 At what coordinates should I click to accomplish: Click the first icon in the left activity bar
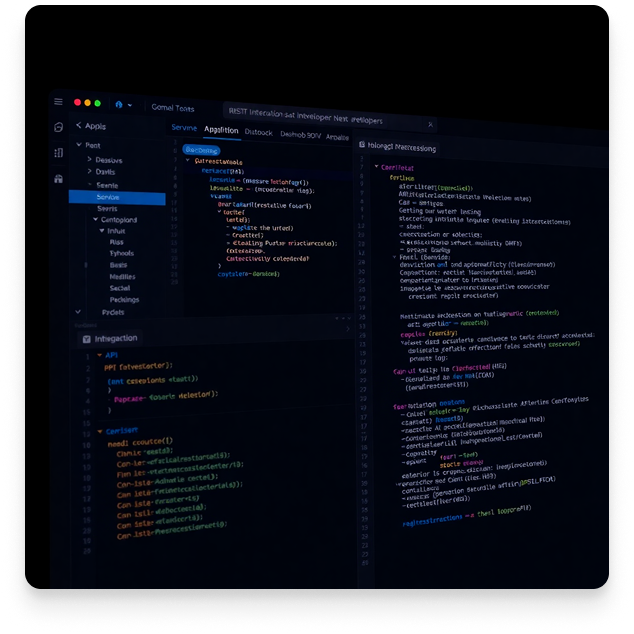tap(59, 126)
